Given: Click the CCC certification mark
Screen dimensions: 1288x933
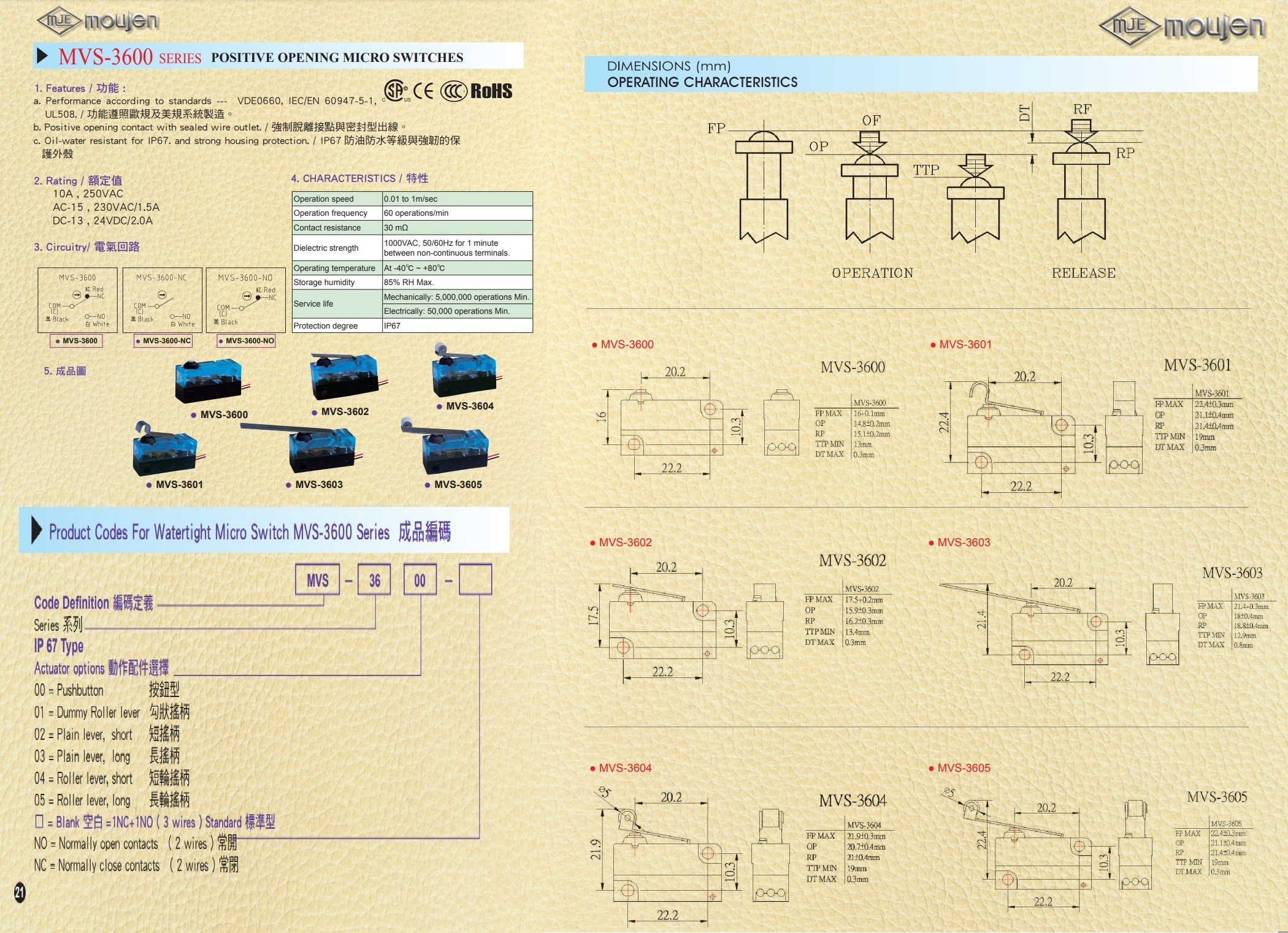Looking at the screenshot, I should [454, 91].
